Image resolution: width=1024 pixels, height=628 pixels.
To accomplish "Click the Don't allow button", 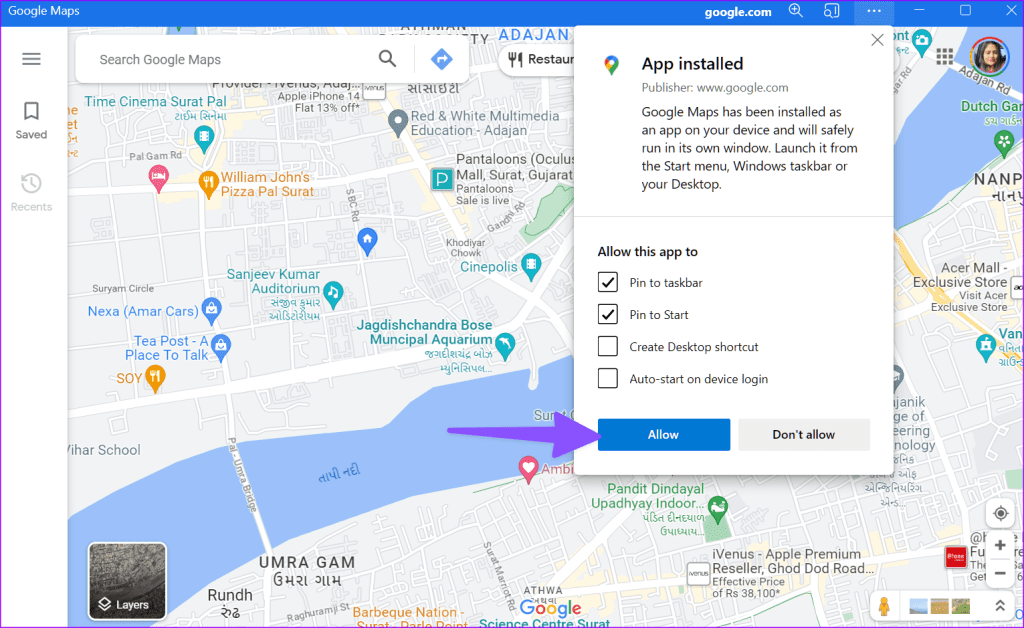I will pyautogui.click(x=803, y=434).
